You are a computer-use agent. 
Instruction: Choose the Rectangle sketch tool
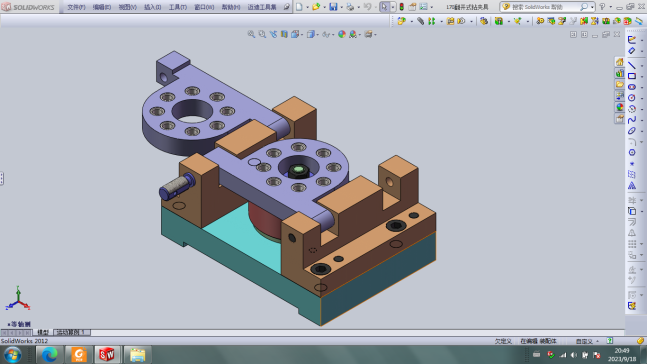[x=632, y=76]
